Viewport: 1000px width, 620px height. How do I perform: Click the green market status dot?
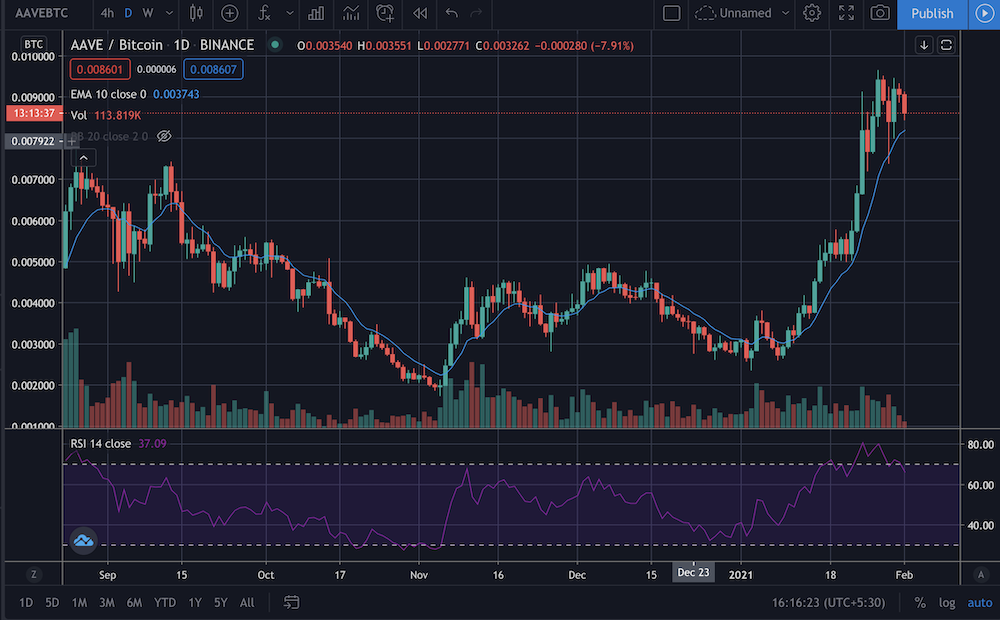click(x=275, y=45)
